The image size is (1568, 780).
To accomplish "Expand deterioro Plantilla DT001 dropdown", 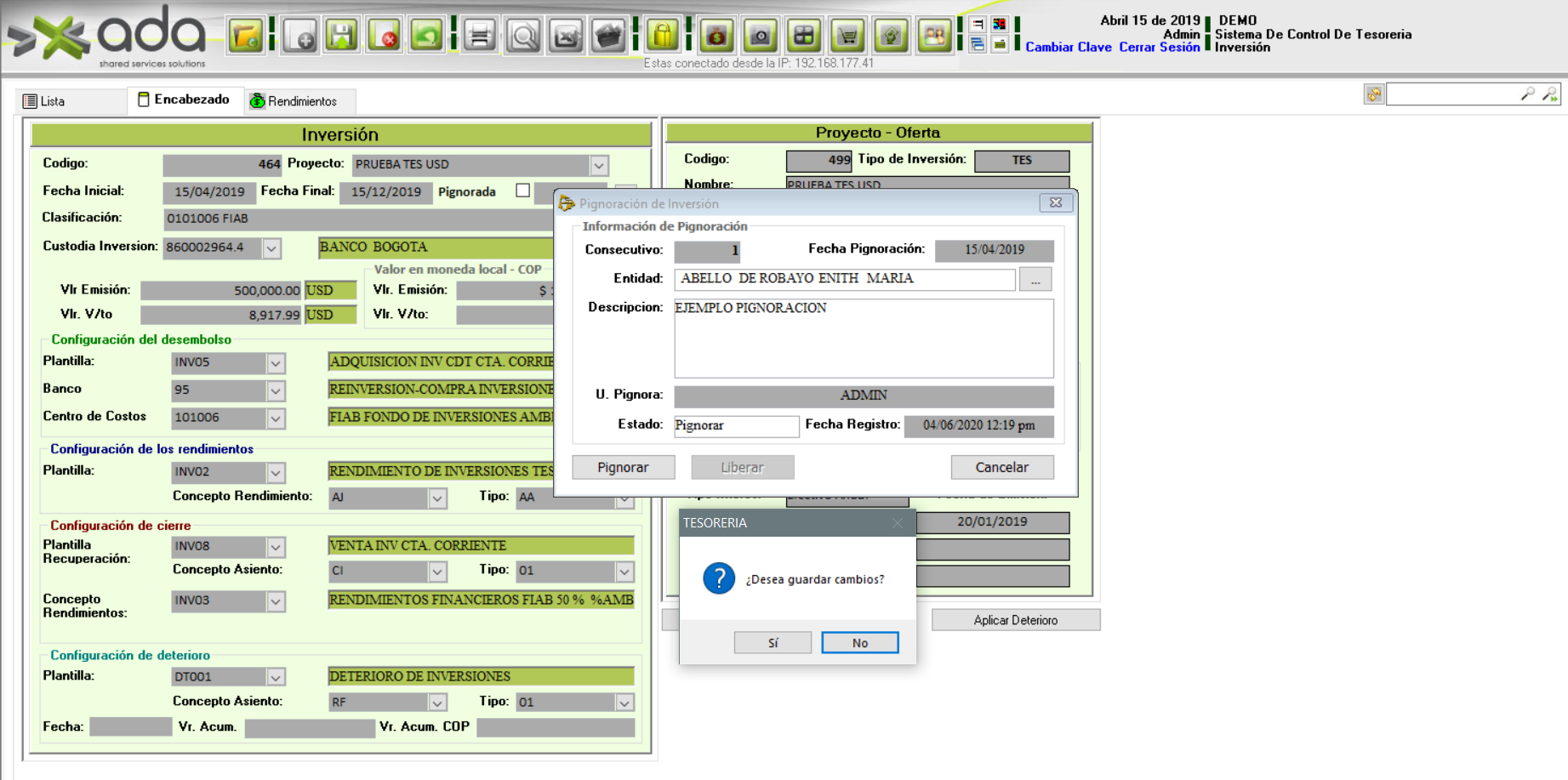I will (276, 678).
